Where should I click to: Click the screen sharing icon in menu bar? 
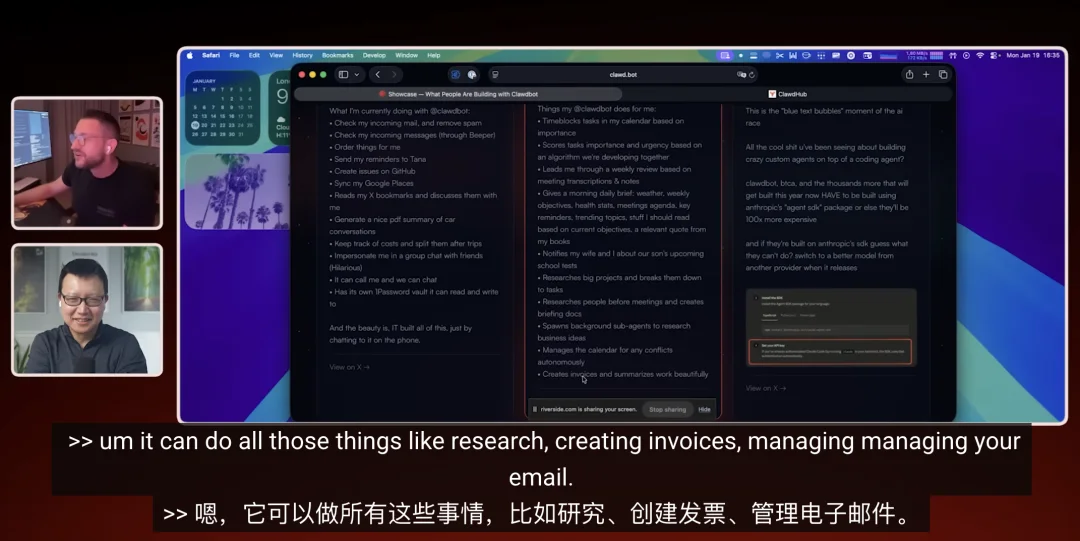[725, 55]
